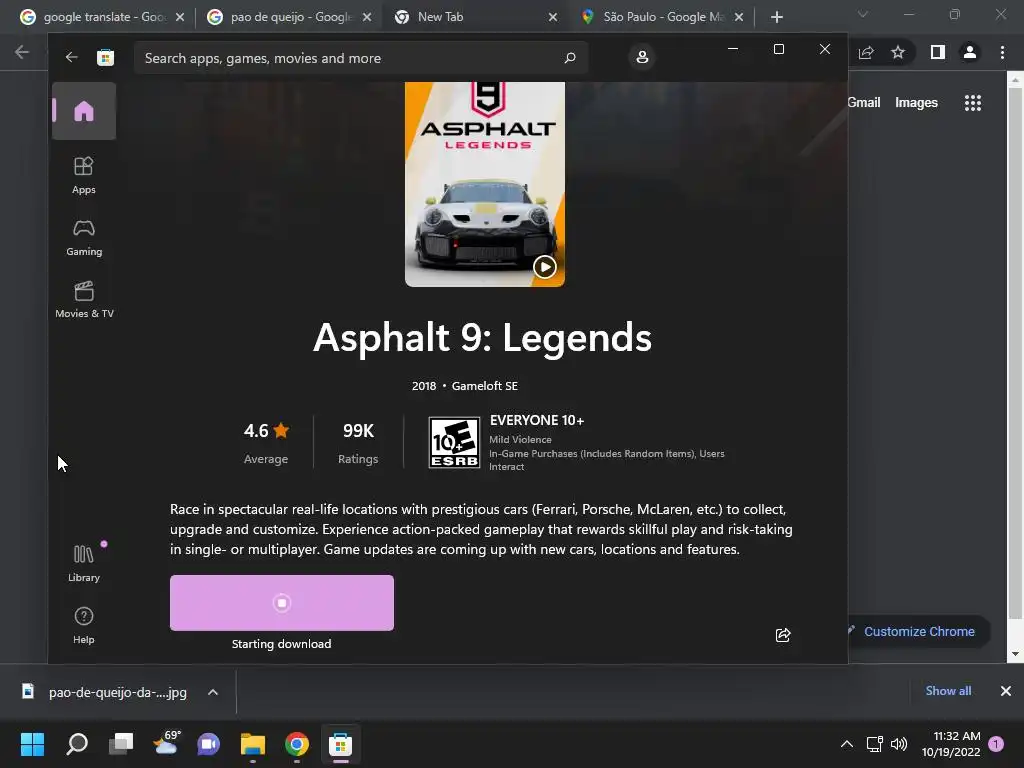Play the Asphalt 9 trailer video

click(545, 266)
